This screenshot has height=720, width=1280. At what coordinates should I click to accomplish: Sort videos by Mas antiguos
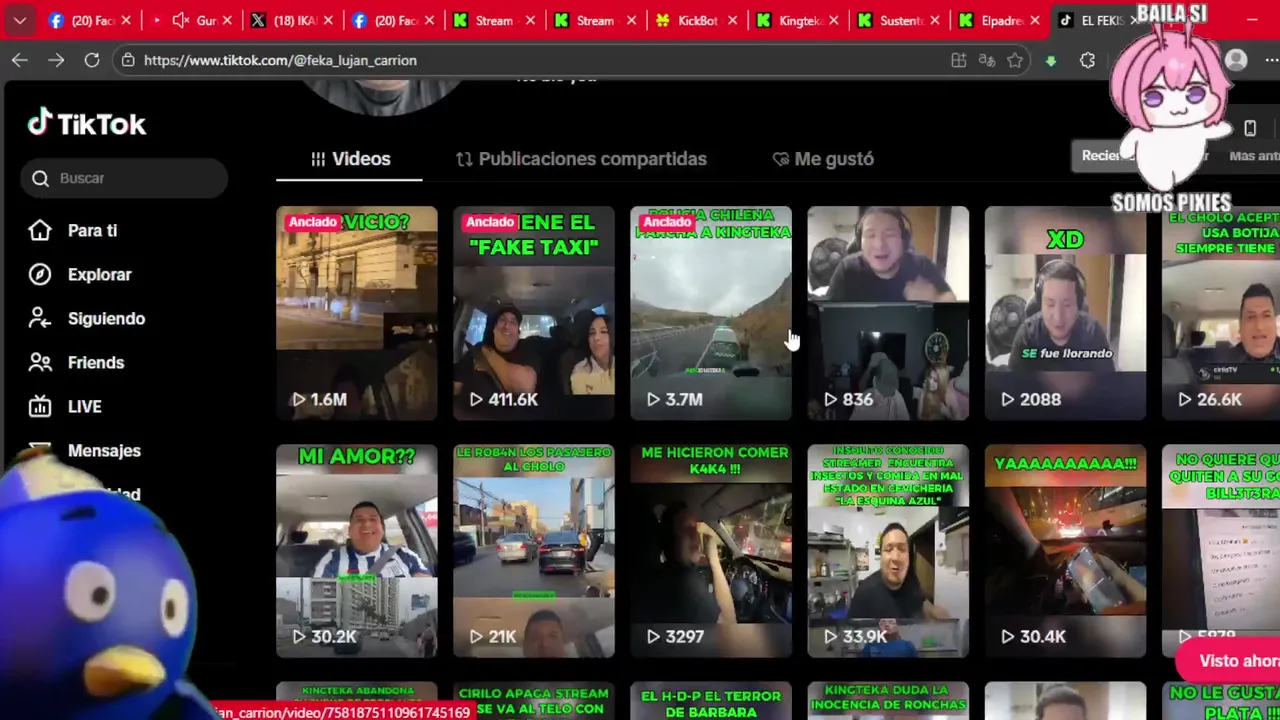pyautogui.click(x=1253, y=156)
